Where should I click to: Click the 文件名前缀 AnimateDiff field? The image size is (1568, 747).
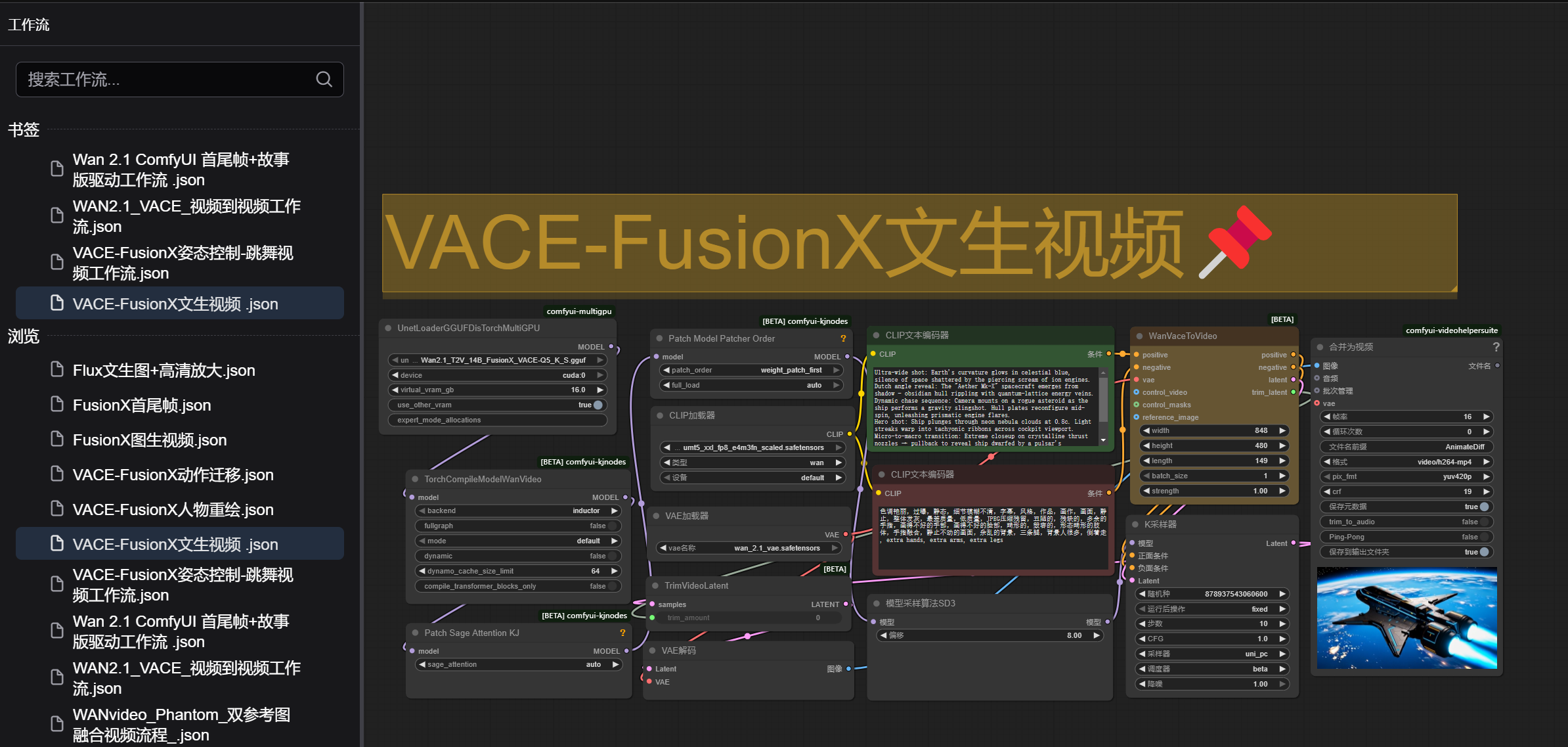[1406, 447]
